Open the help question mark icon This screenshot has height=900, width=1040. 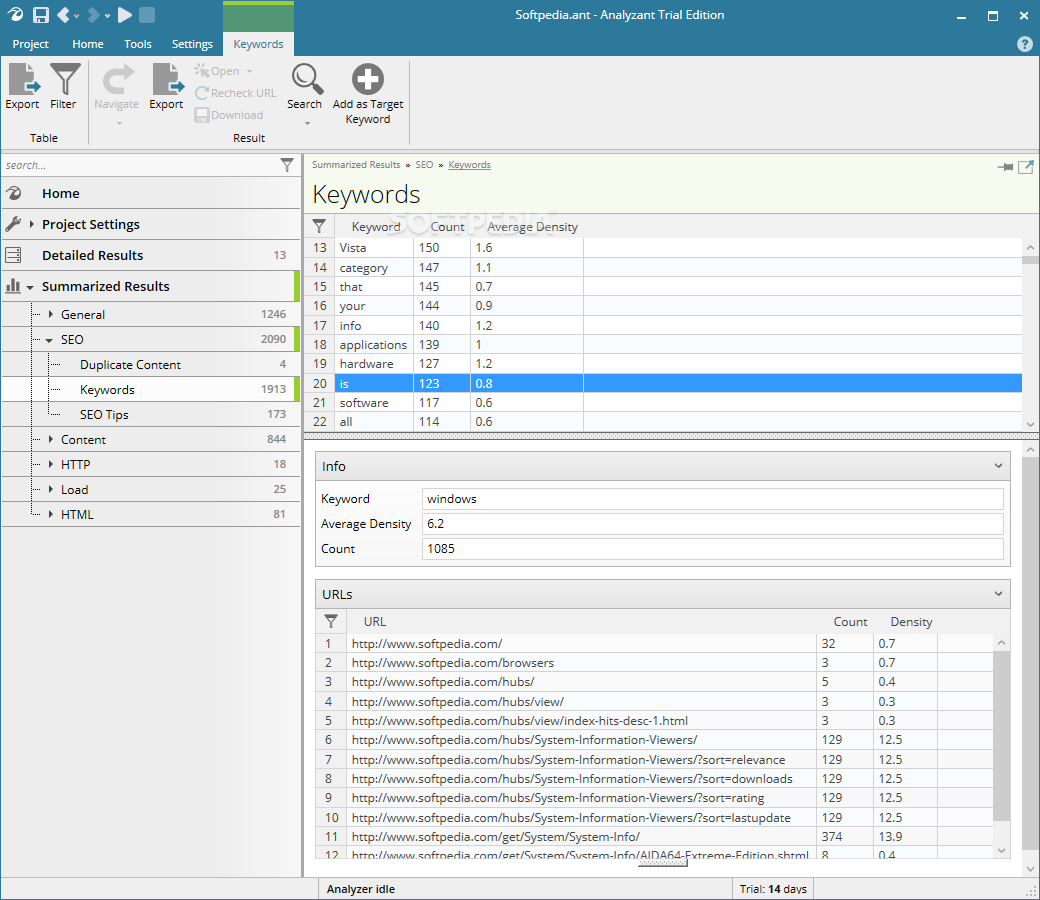coord(1024,44)
